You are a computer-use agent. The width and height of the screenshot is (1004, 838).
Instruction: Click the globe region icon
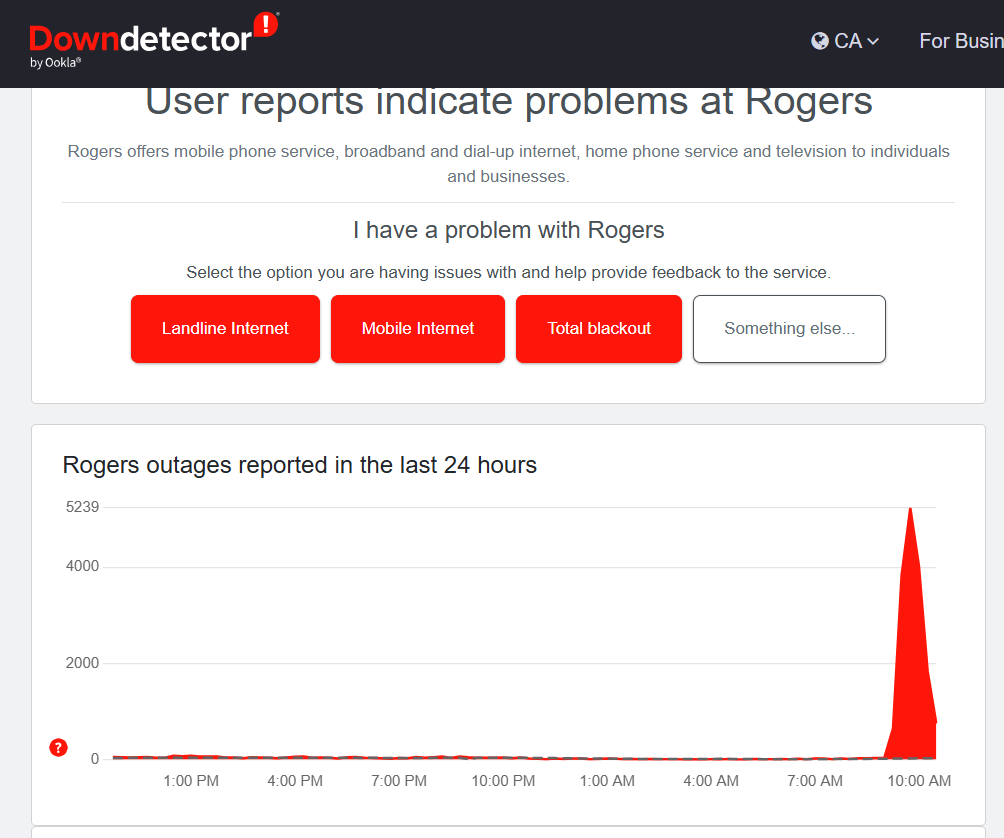tap(820, 41)
